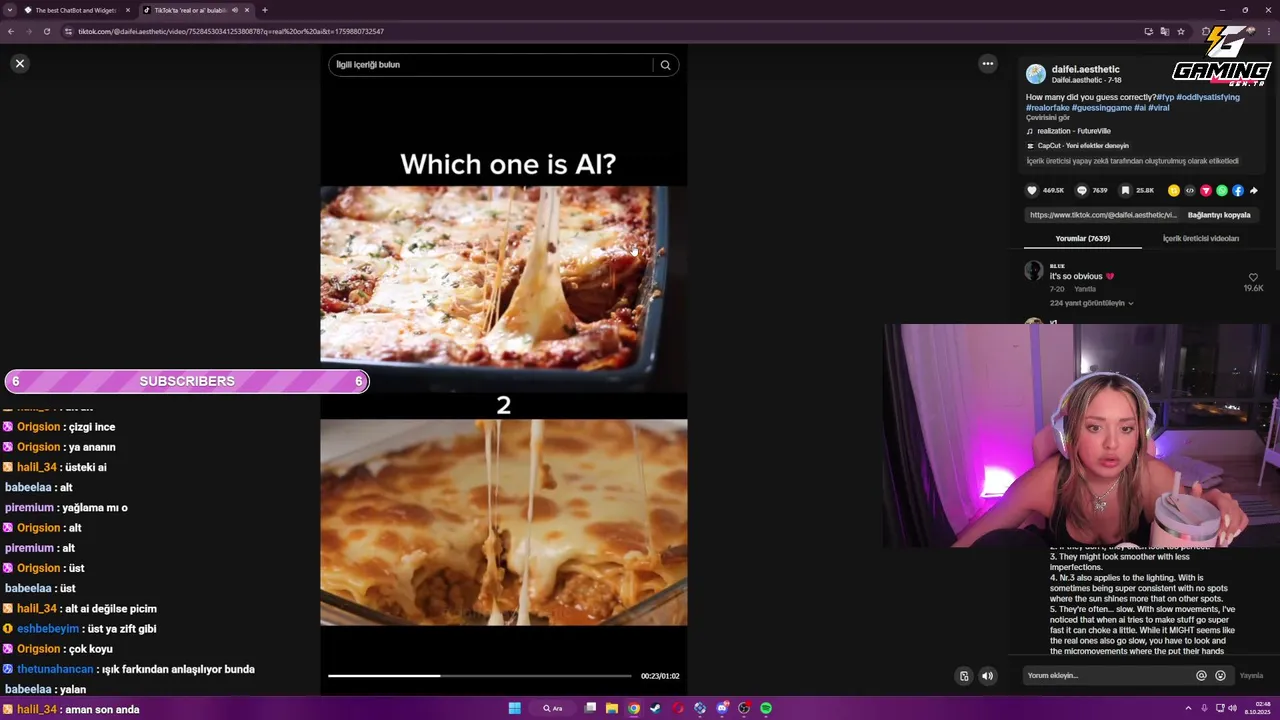Click the #fyp hashtag
The height and width of the screenshot is (720, 1280).
tap(1165, 97)
